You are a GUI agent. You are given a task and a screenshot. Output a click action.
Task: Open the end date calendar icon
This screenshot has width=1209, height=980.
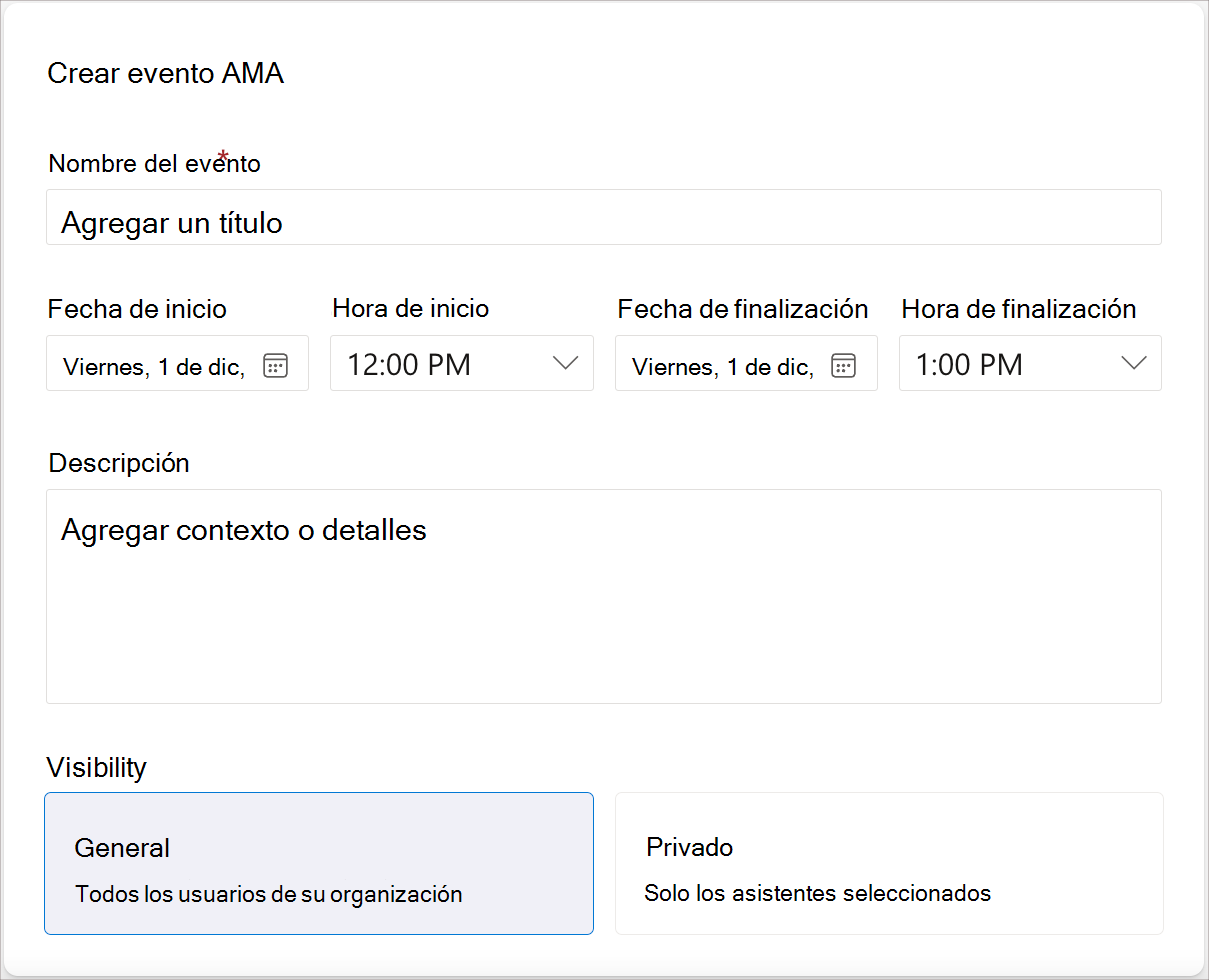(844, 365)
